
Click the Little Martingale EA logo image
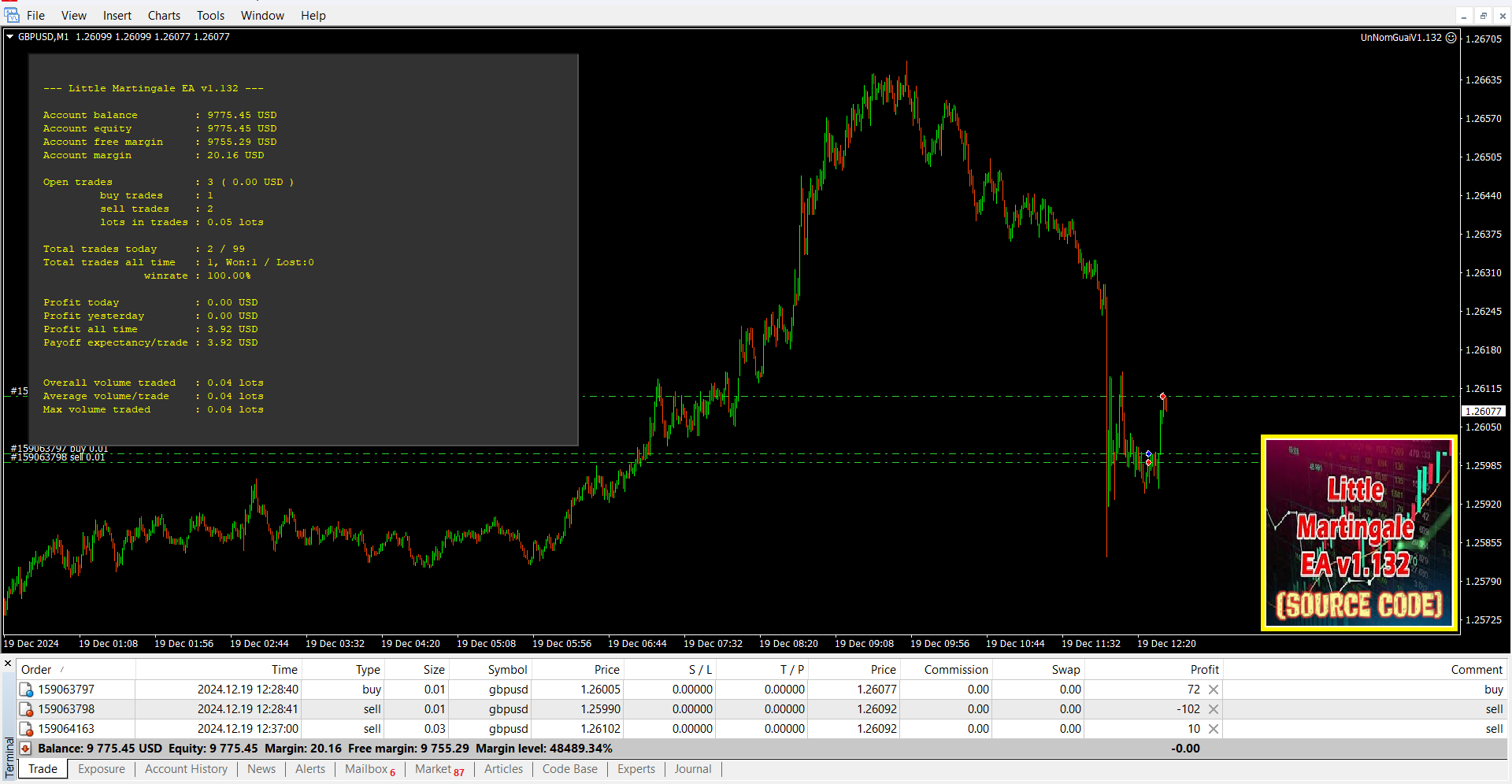tap(1358, 533)
